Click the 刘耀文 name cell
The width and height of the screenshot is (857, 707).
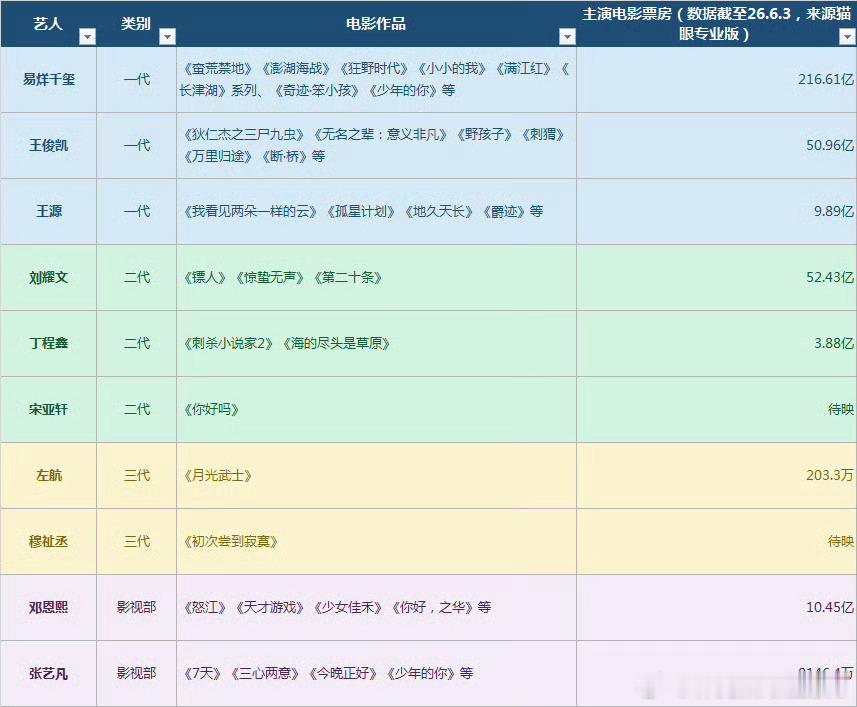click(x=49, y=278)
